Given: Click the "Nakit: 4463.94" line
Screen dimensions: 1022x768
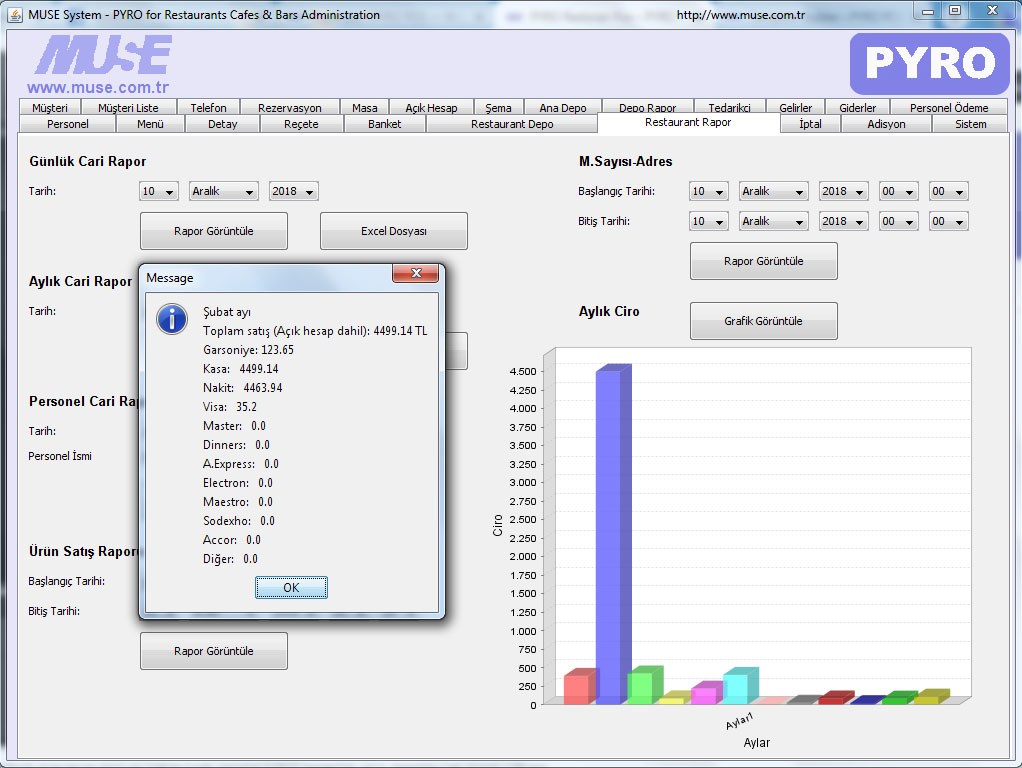Looking at the screenshot, I should (x=242, y=387).
